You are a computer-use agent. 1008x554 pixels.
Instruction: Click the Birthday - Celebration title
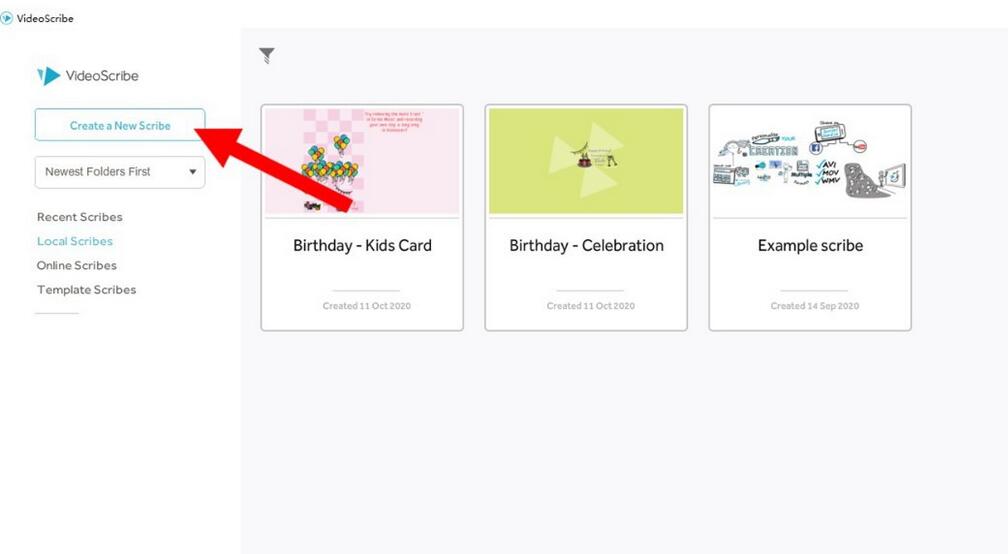pos(586,246)
